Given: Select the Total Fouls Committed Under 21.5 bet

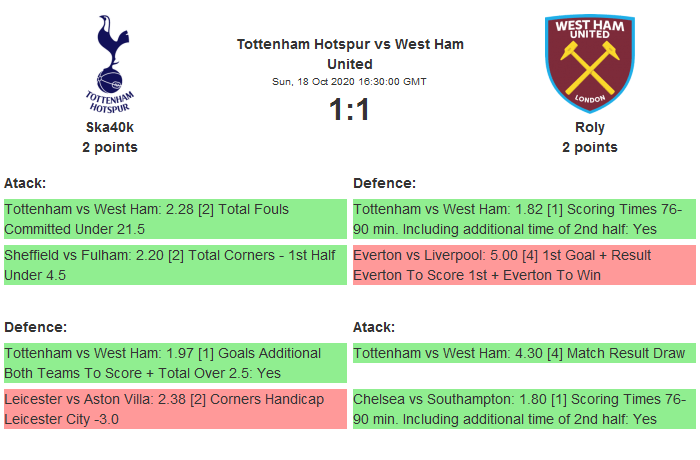Looking at the screenshot, I should (x=174, y=219).
